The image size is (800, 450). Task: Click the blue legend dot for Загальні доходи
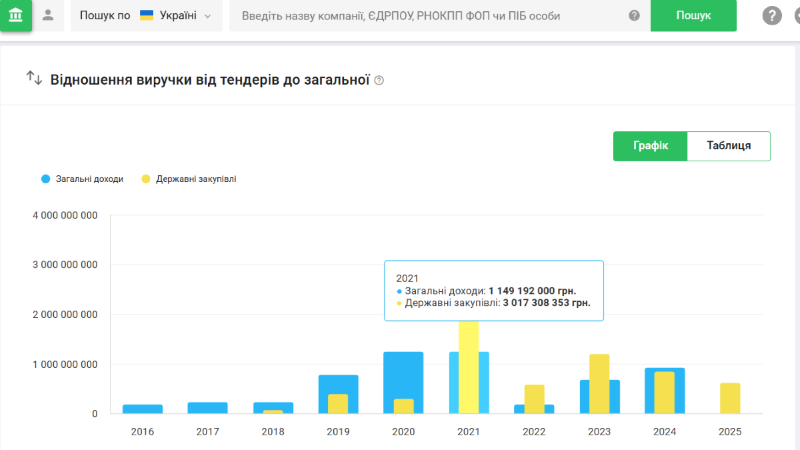[x=45, y=179]
